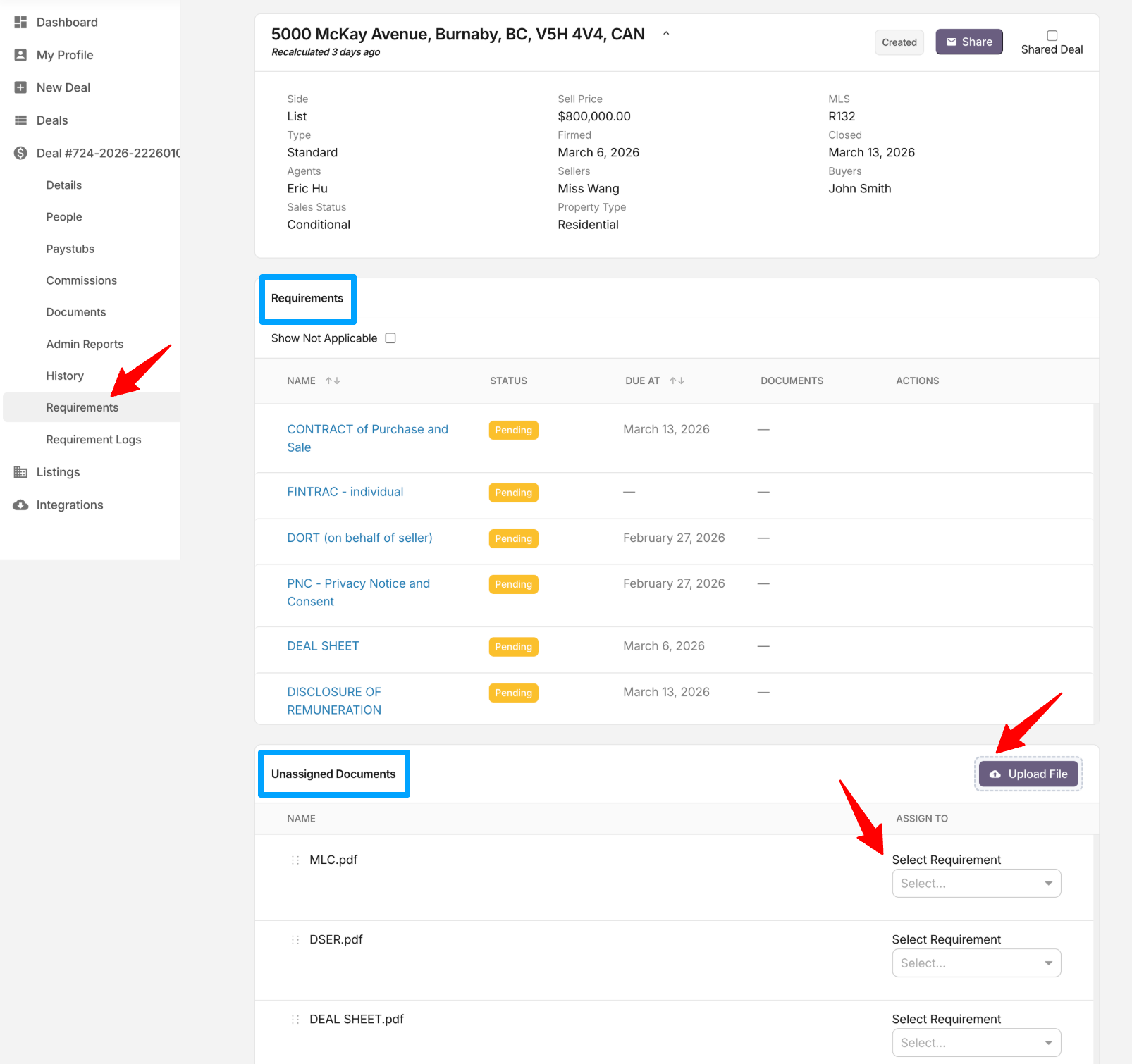The height and width of the screenshot is (1064, 1132).
Task: Open the FINTRAC - individual requirement link
Action: coord(345,492)
